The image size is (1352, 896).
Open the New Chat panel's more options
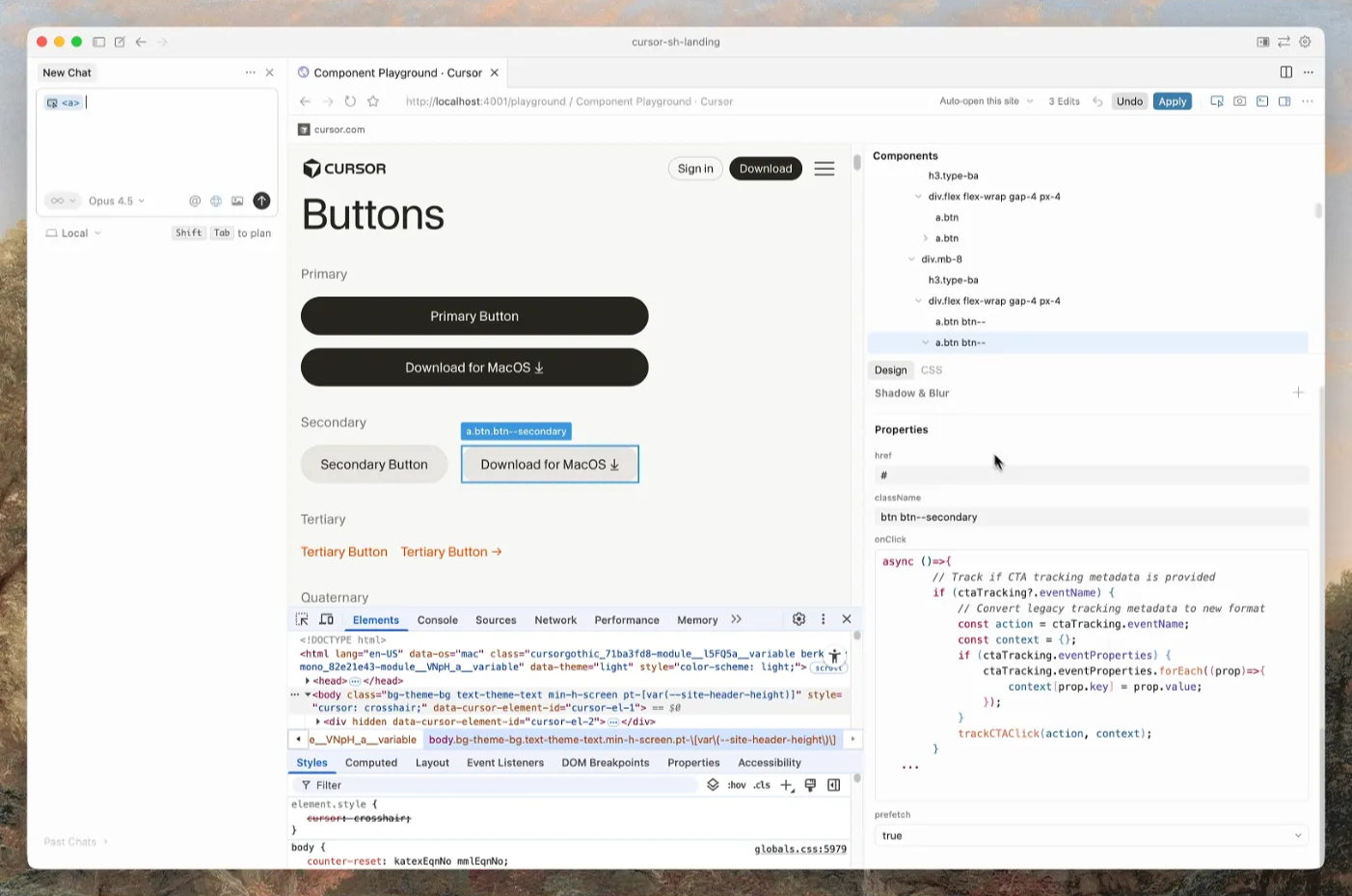[x=250, y=72]
